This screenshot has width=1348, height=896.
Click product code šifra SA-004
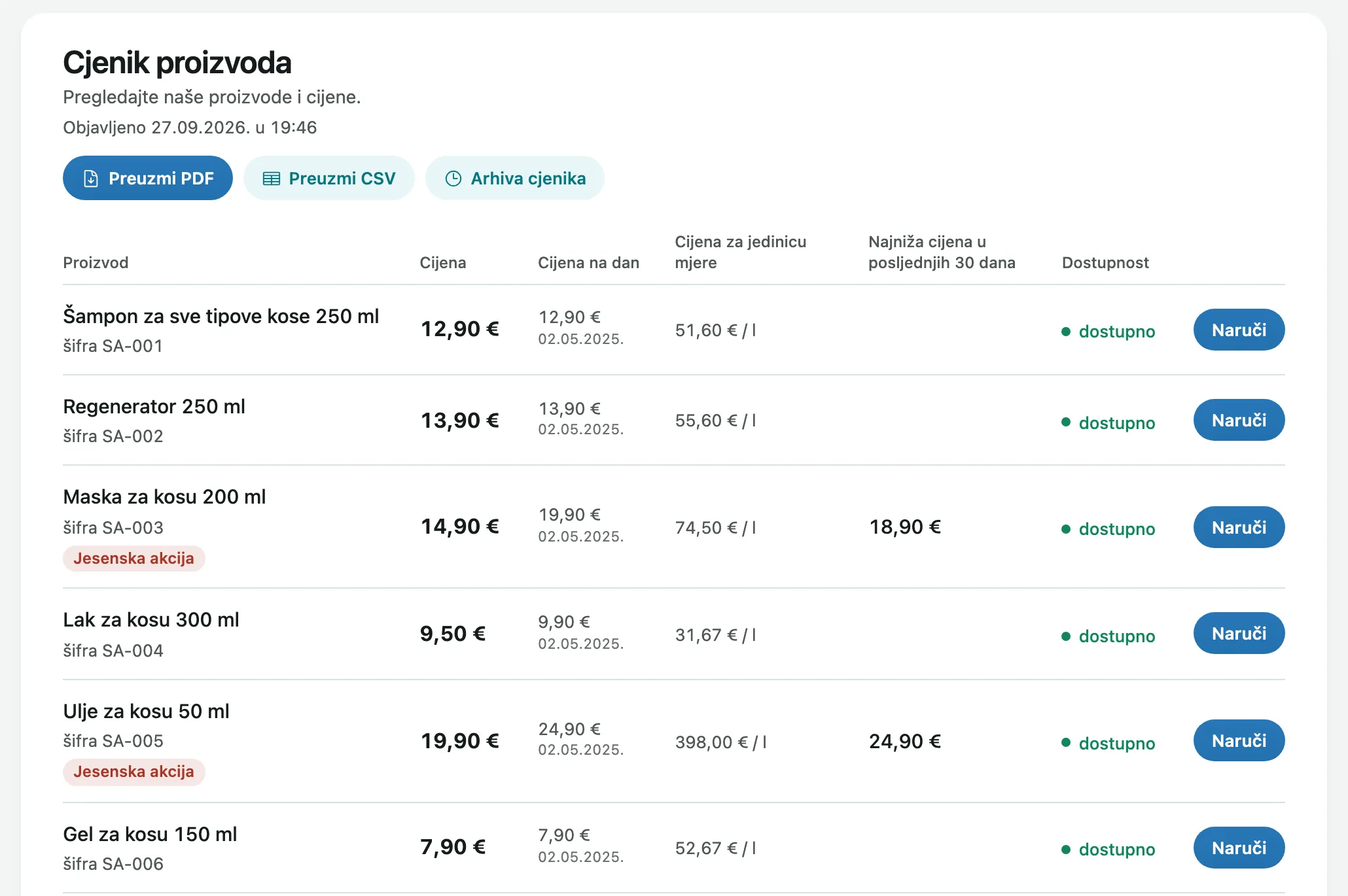[113, 651]
